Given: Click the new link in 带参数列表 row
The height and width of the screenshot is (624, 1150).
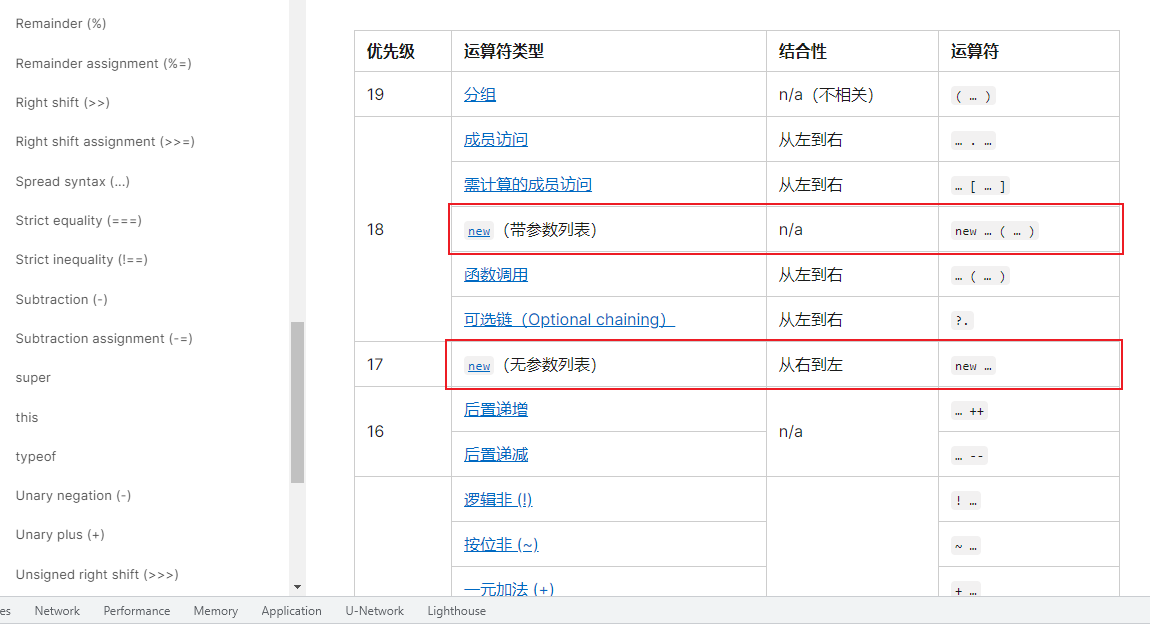Looking at the screenshot, I should point(479,231).
